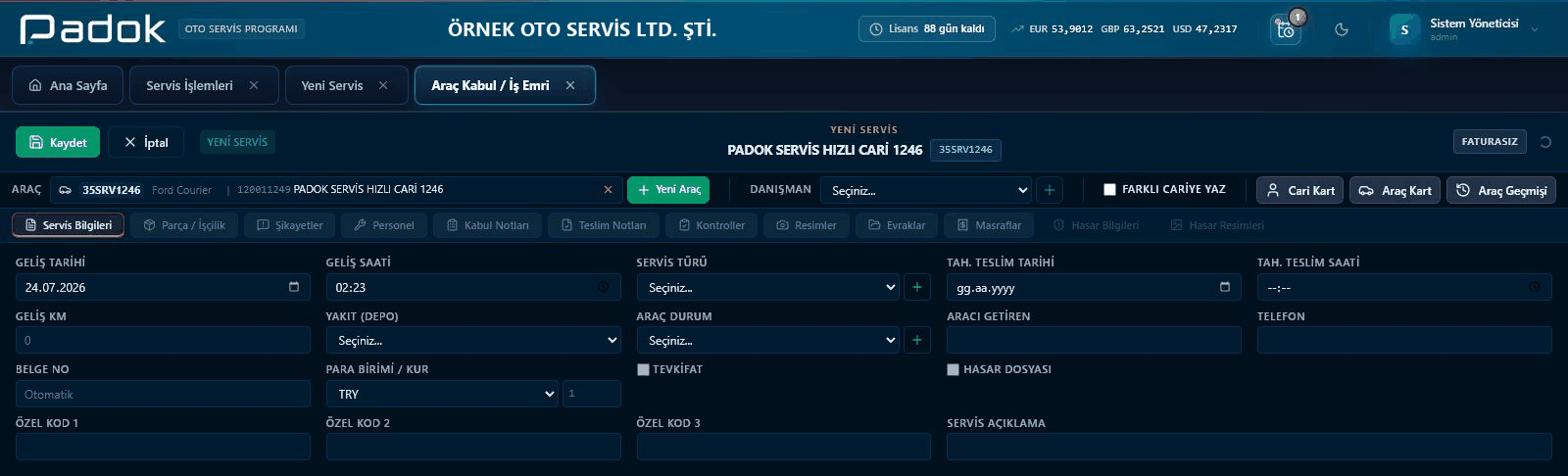Click the ARACI GETİREN input field

coord(1094,340)
